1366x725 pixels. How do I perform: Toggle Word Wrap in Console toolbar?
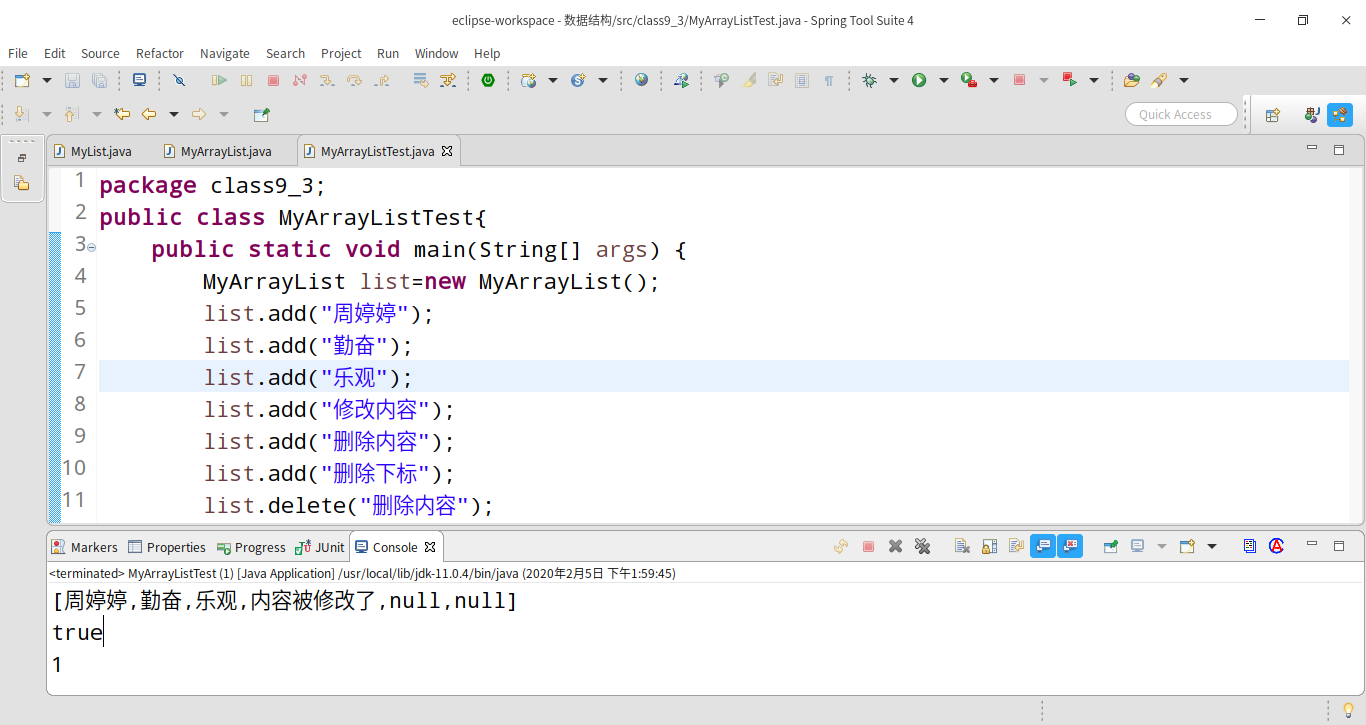pos(1016,546)
